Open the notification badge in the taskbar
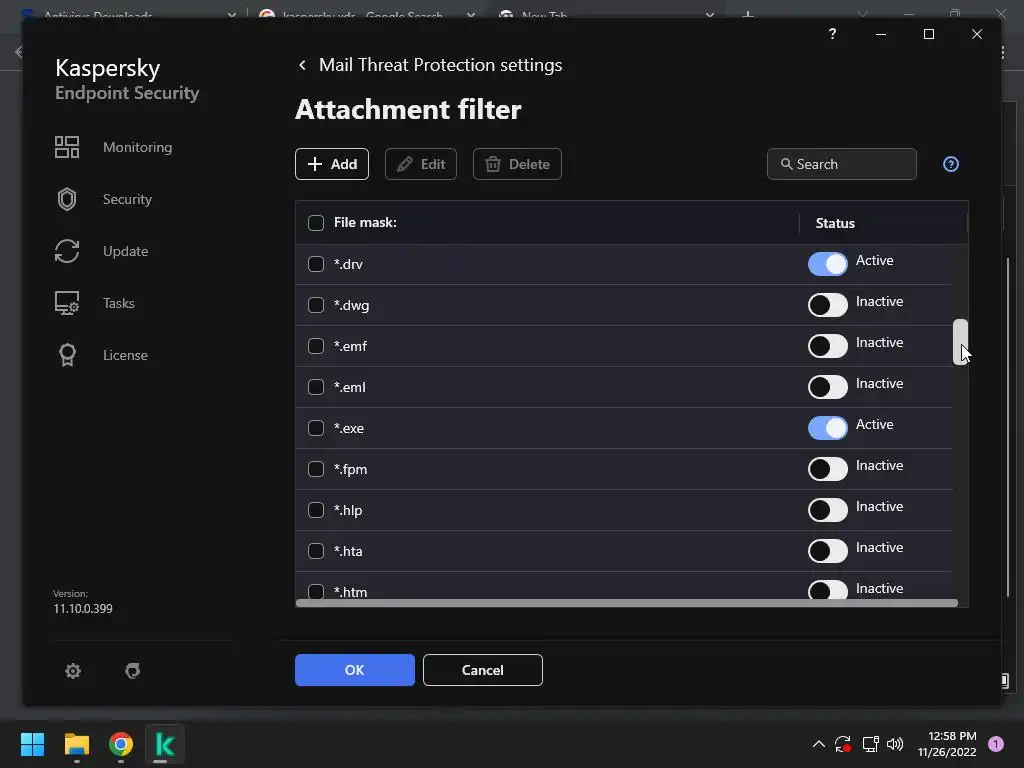The image size is (1024, 768). pos(996,744)
